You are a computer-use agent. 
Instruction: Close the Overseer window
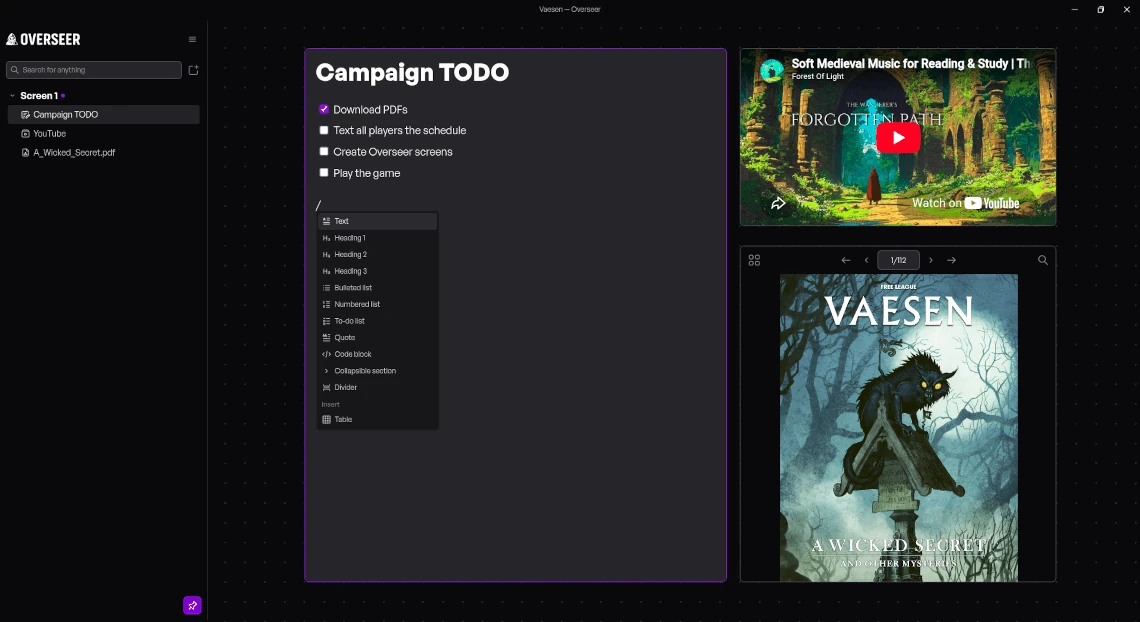point(1127,9)
